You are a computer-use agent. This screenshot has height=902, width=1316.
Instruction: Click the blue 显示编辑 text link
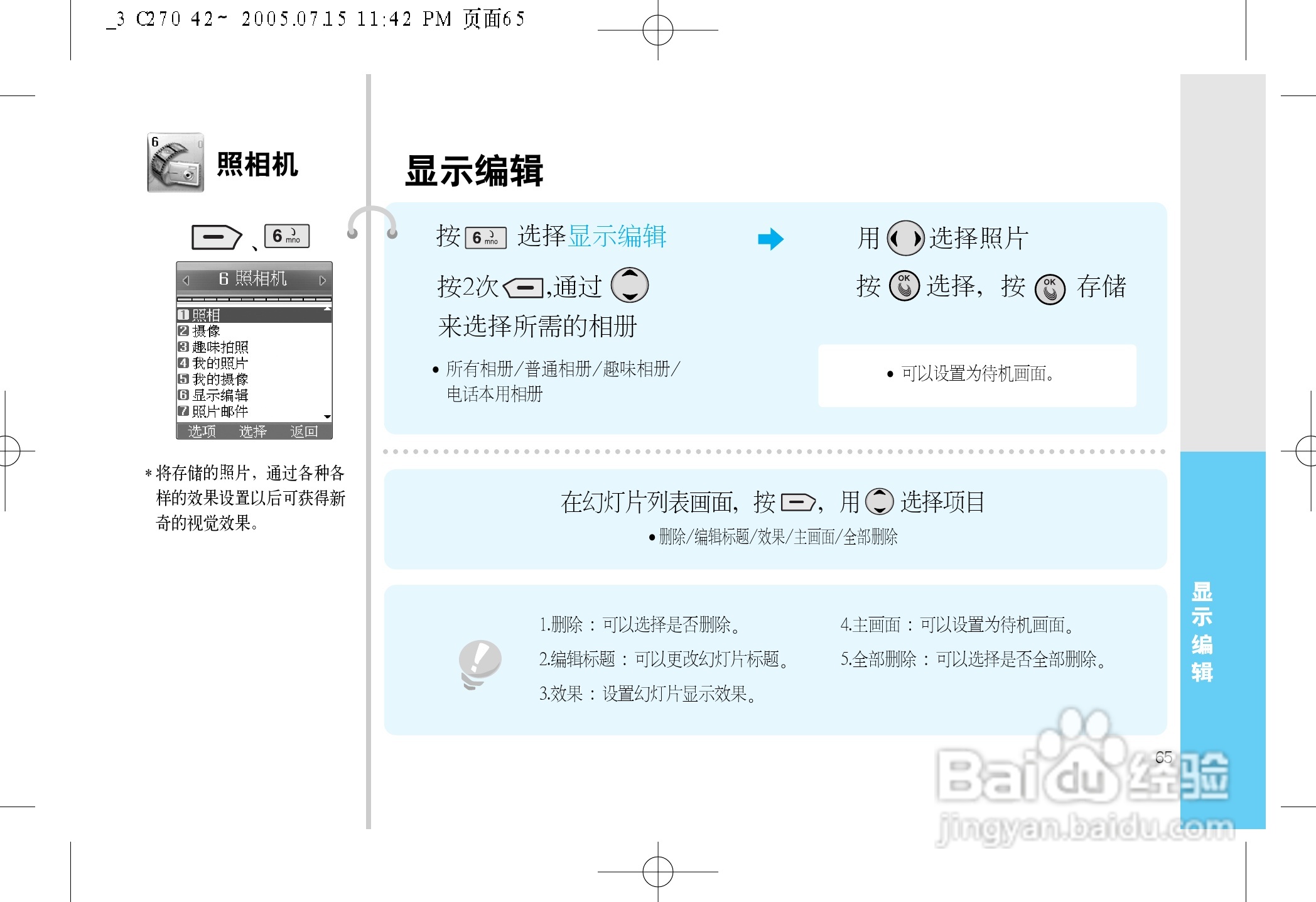pos(617,236)
